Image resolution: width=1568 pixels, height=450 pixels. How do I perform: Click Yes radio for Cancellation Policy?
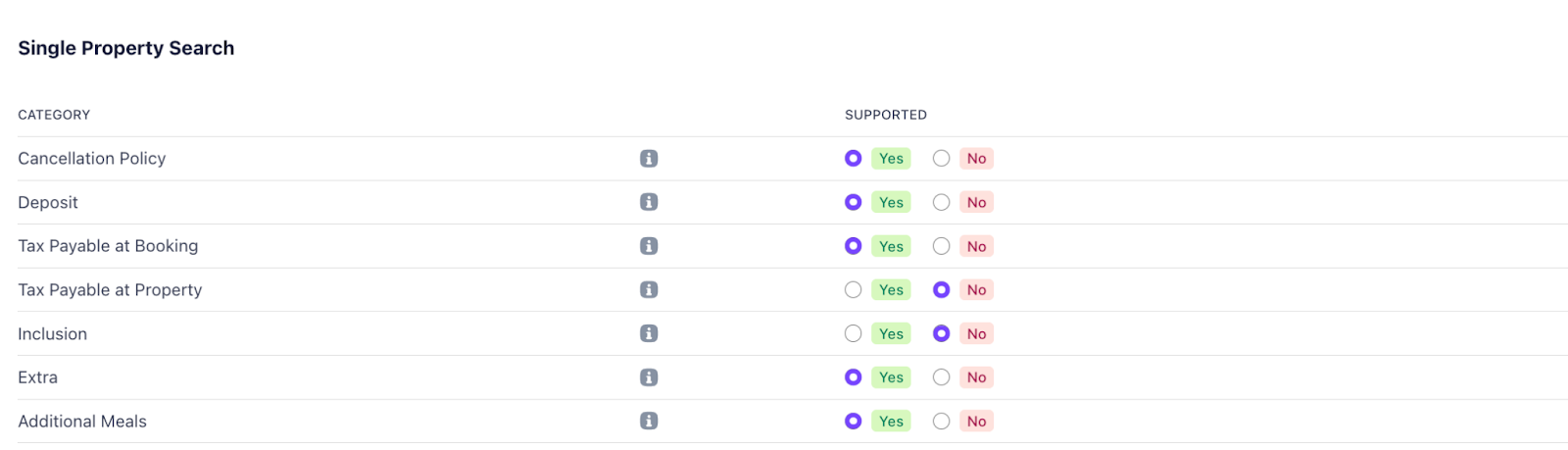[854, 159]
